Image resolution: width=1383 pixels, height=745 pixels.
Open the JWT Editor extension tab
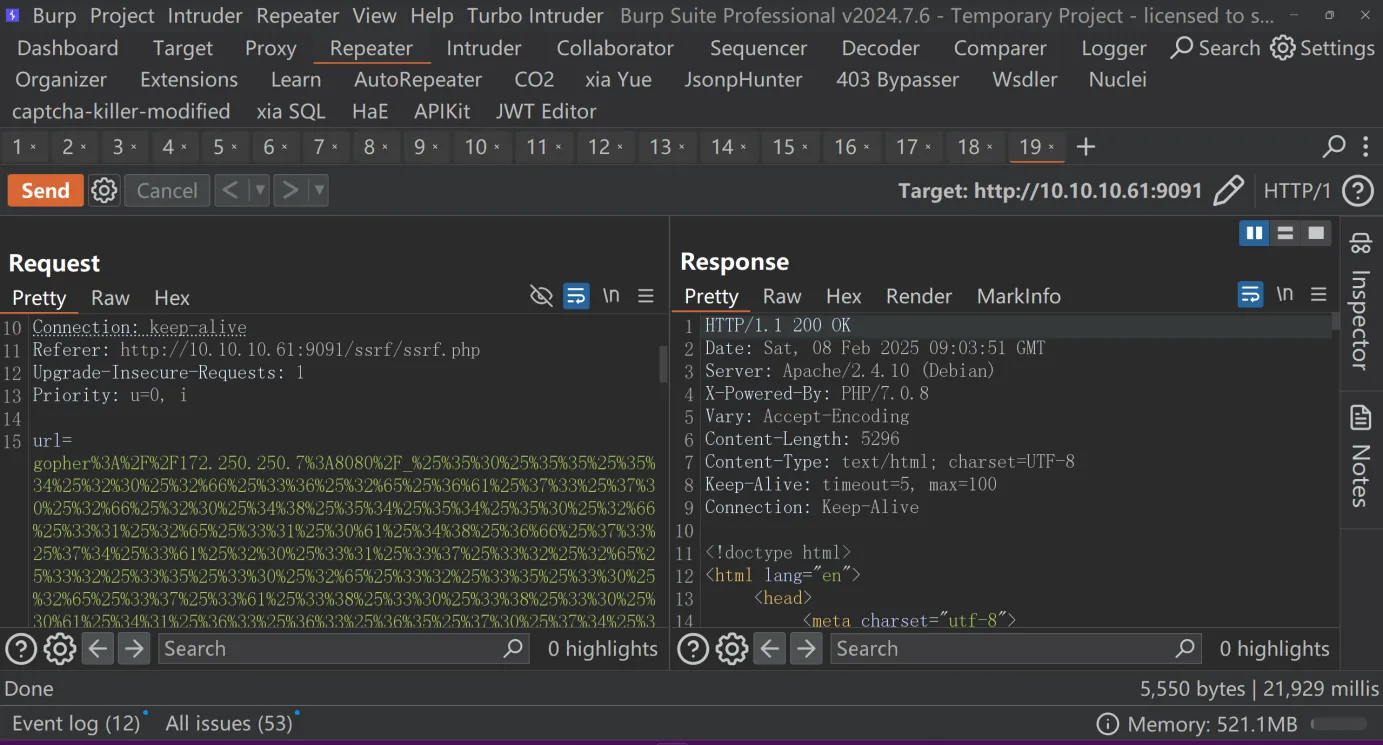tap(546, 111)
